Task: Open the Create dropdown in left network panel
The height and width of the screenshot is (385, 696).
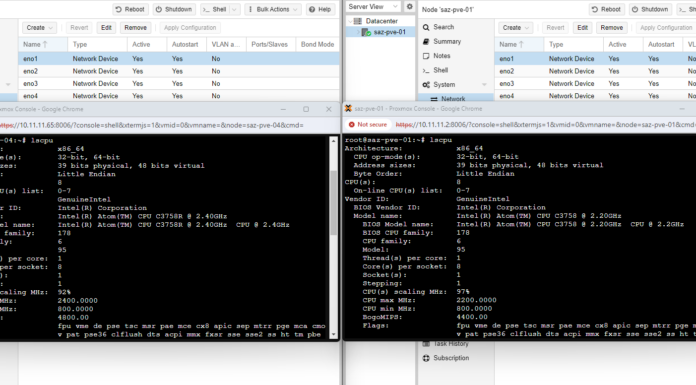Action: click(x=39, y=28)
